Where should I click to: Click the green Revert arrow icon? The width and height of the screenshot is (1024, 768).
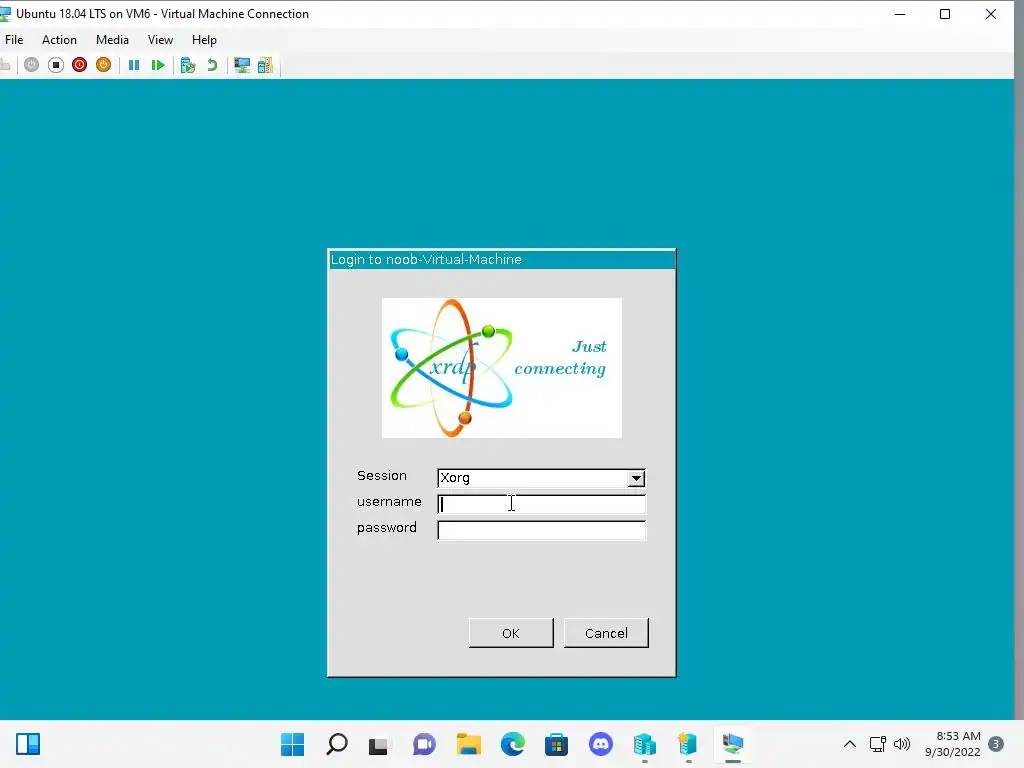[212, 65]
